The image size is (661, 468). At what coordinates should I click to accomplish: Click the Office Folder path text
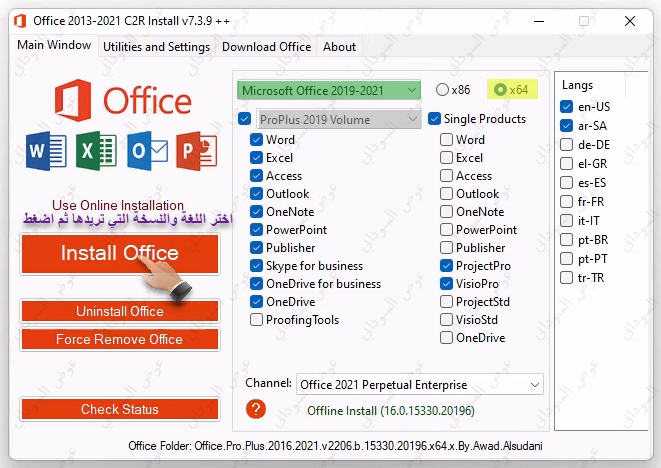pyautogui.click(x=335, y=446)
